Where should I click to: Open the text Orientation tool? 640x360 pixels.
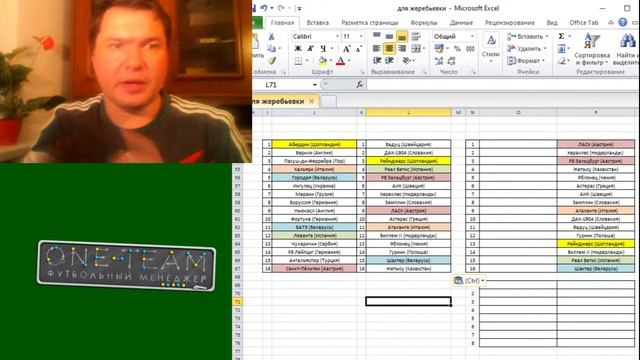click(x=407, y=60)
